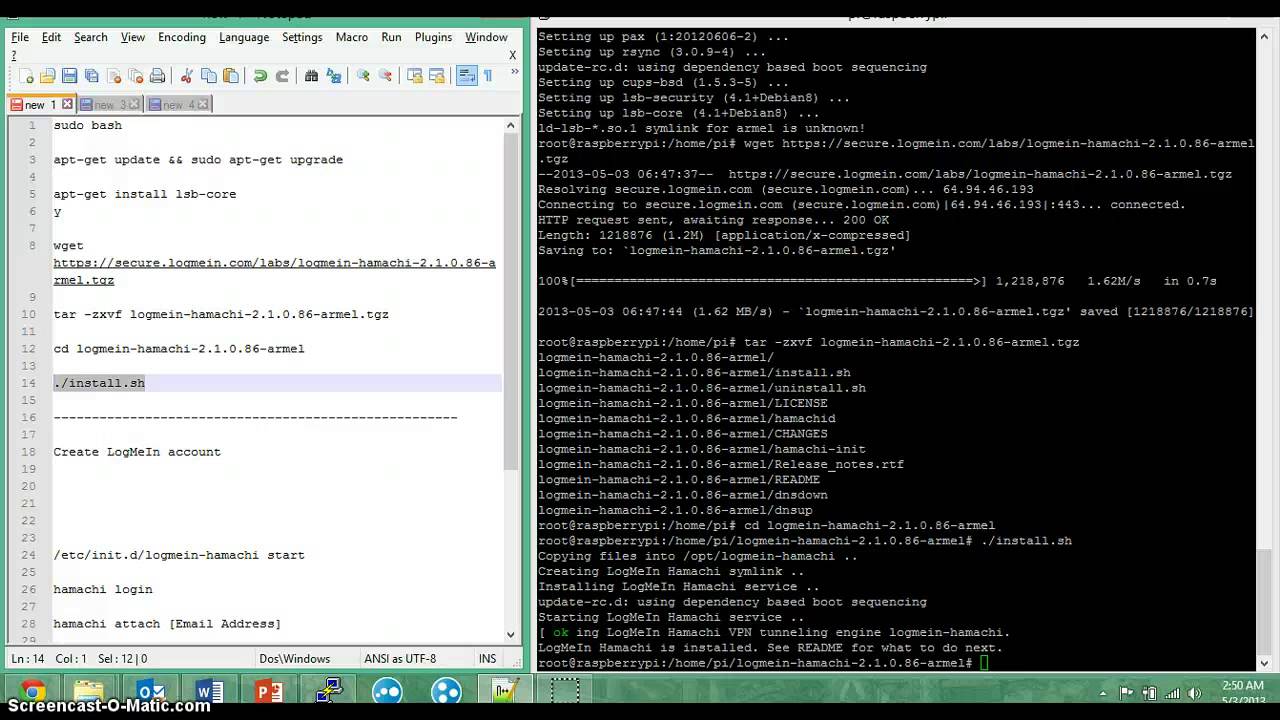This screenshot has width=1280, height=720.
Task: Click the "hamachi login" line in the editor
Action: 103,589
